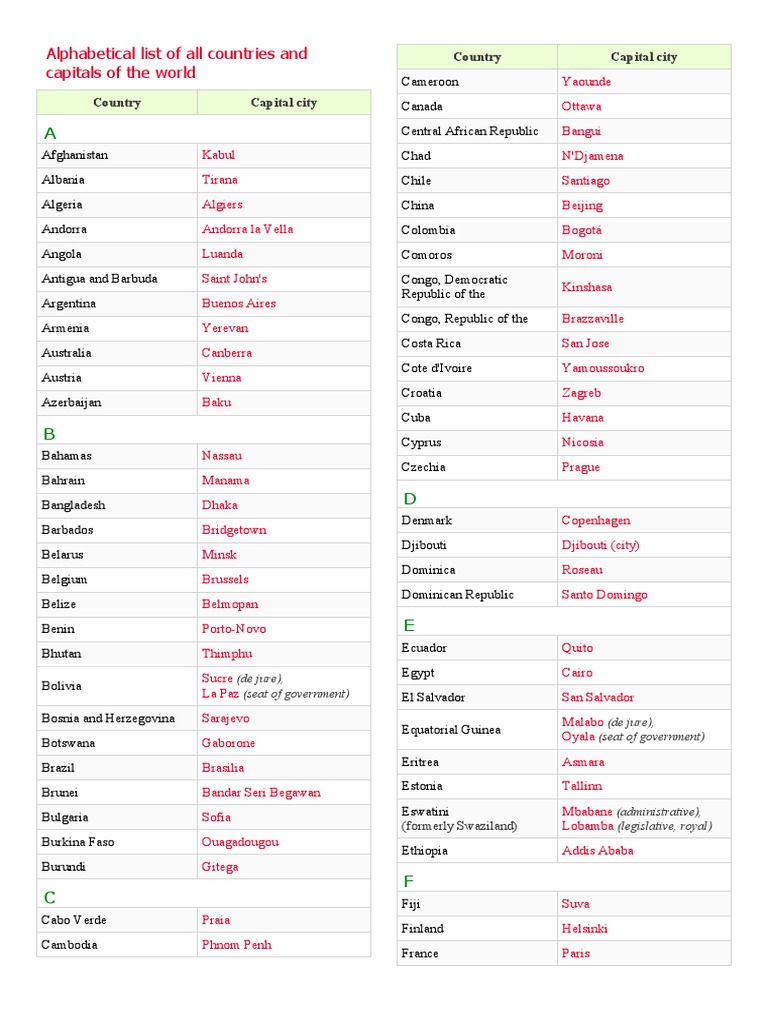Select the Canberra capital link

[226, 353]
